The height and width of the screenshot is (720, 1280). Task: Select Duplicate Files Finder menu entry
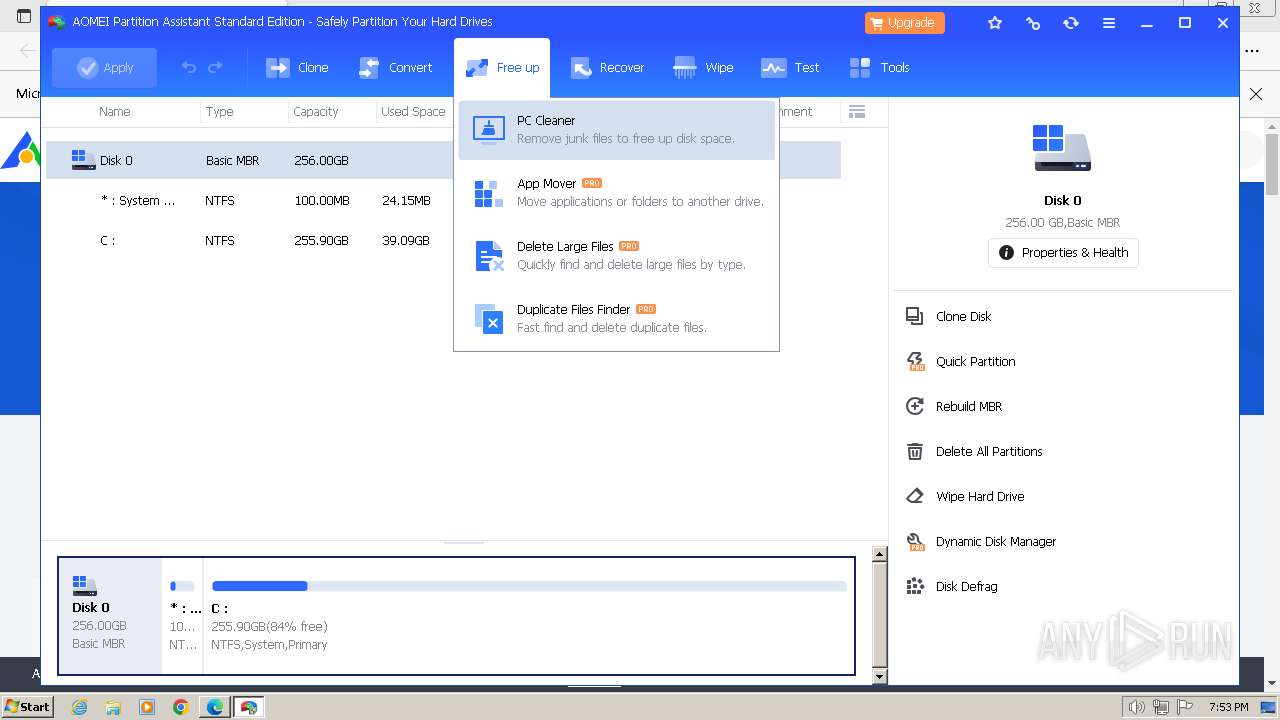click(617, 318)
